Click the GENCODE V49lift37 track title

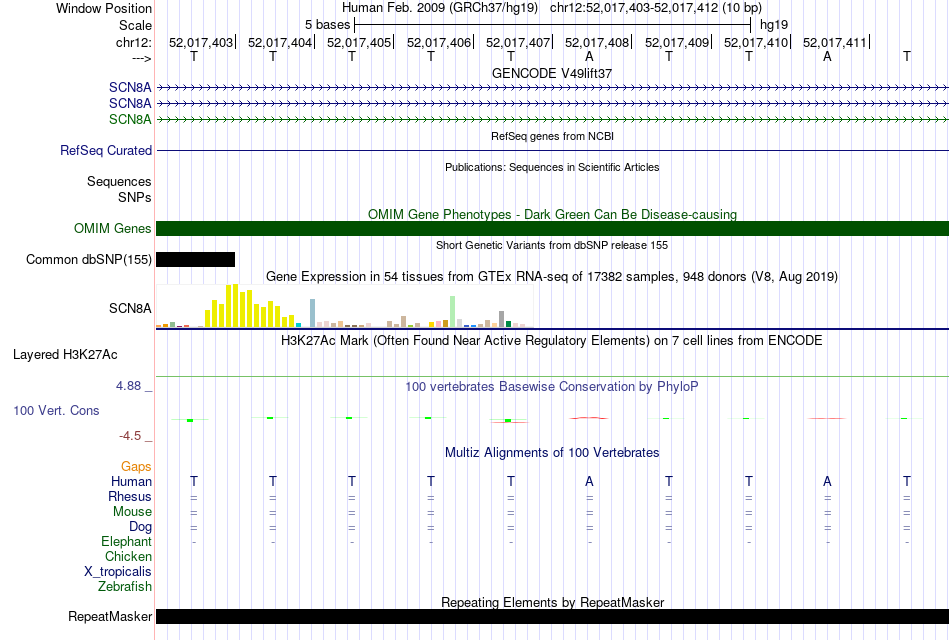point(552,73)
